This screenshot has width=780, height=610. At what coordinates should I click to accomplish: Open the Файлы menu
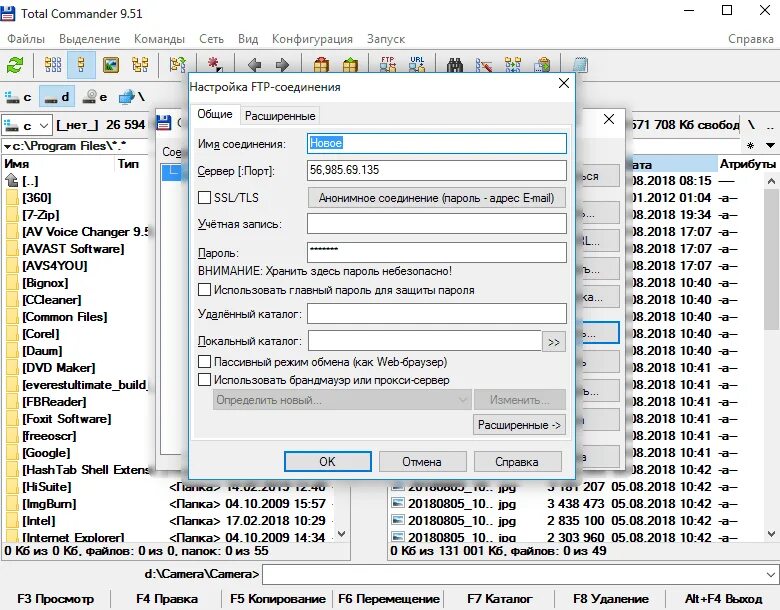pos(26,39)
